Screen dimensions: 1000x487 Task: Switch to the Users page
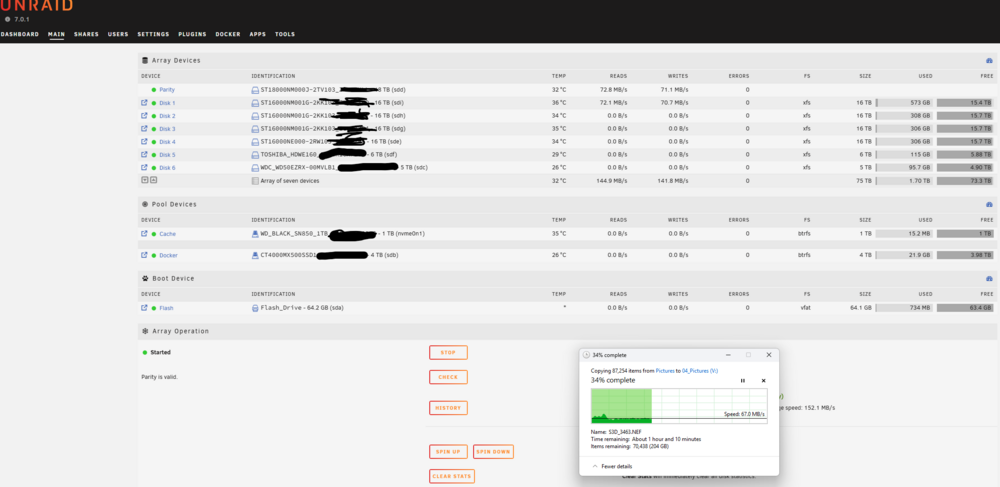click(118, 34)
